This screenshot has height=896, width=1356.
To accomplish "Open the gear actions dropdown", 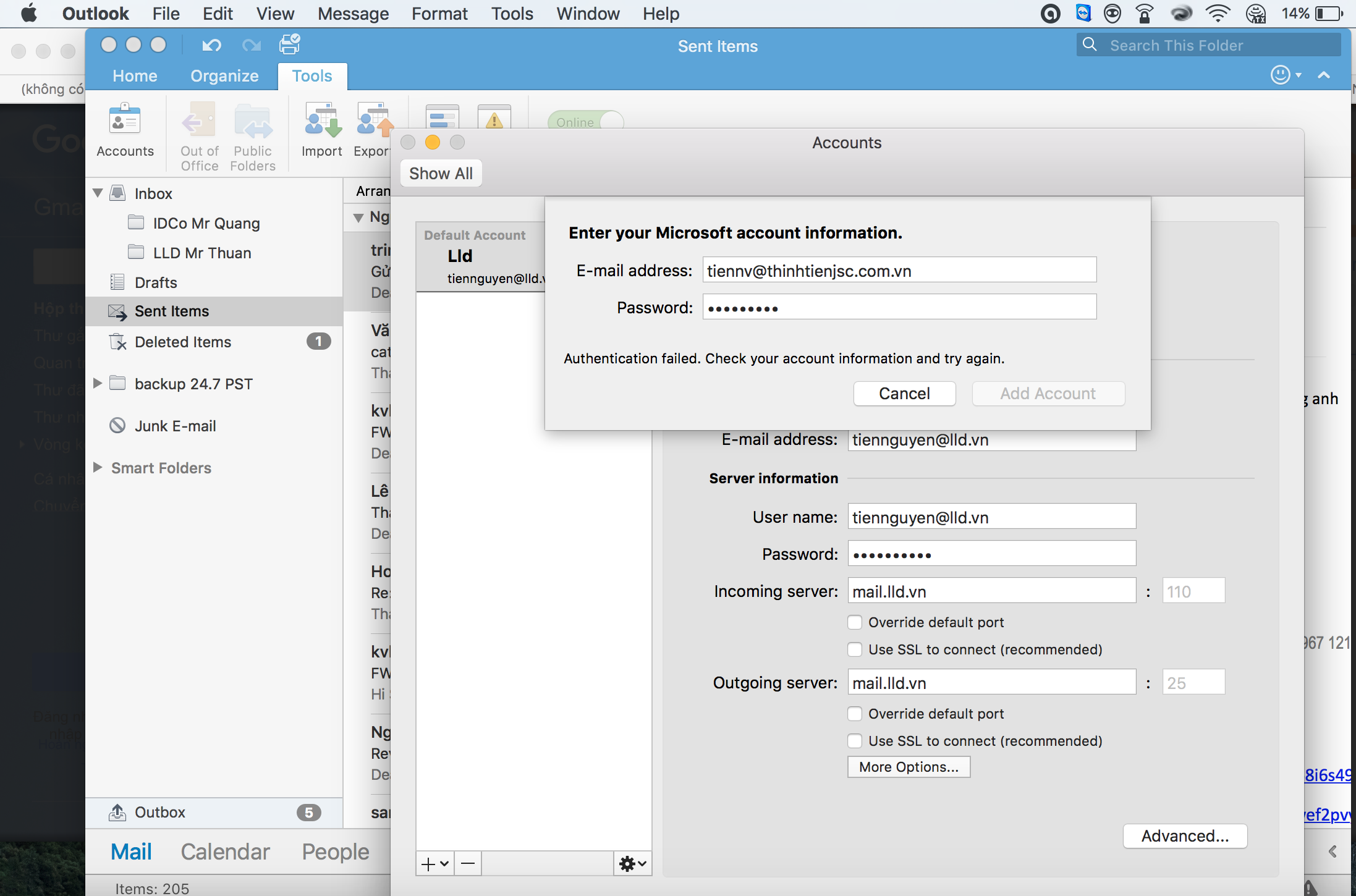I will pos(633,863).
